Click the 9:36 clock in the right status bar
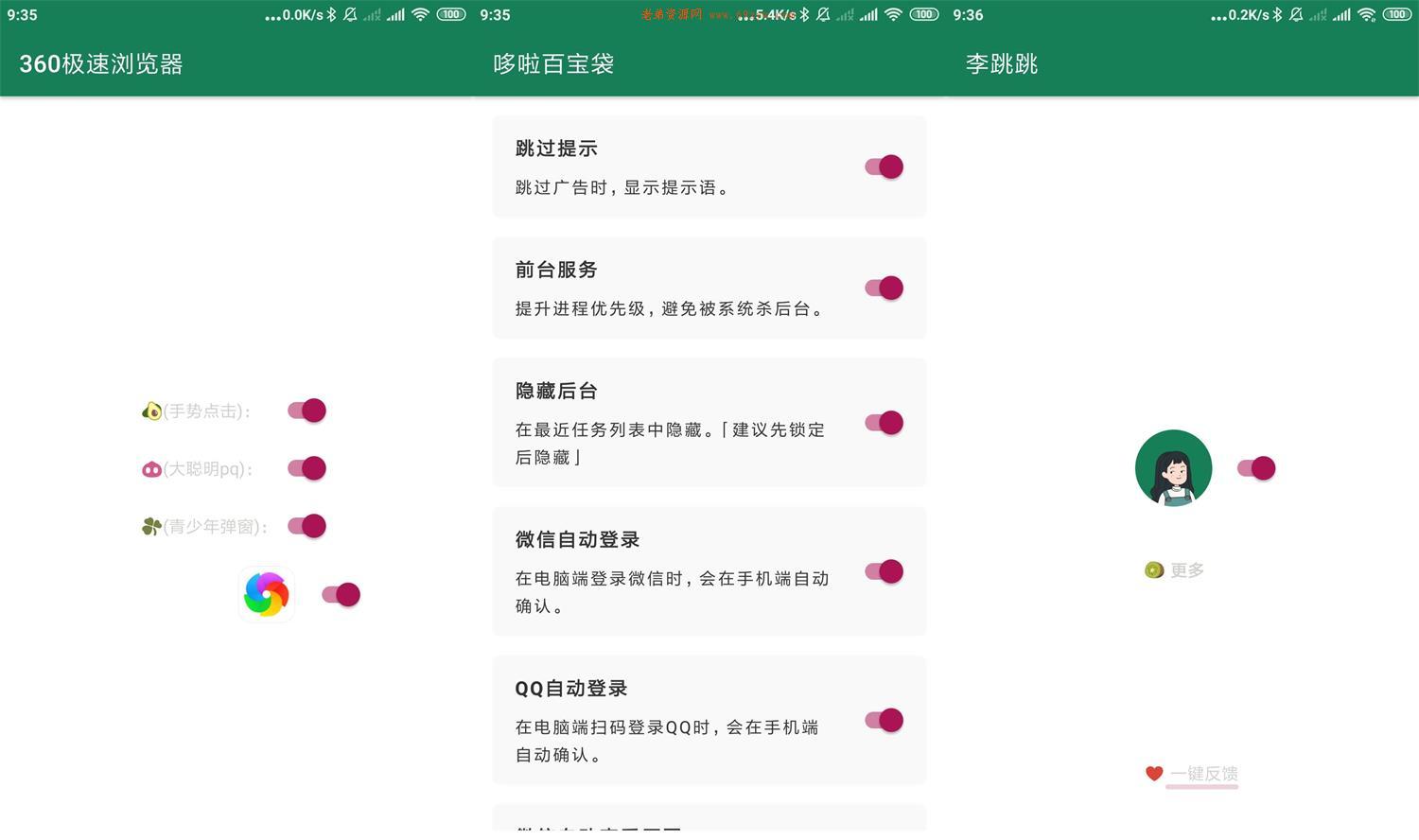This screenshot has width=1419, height=840. tap(968, 14)
